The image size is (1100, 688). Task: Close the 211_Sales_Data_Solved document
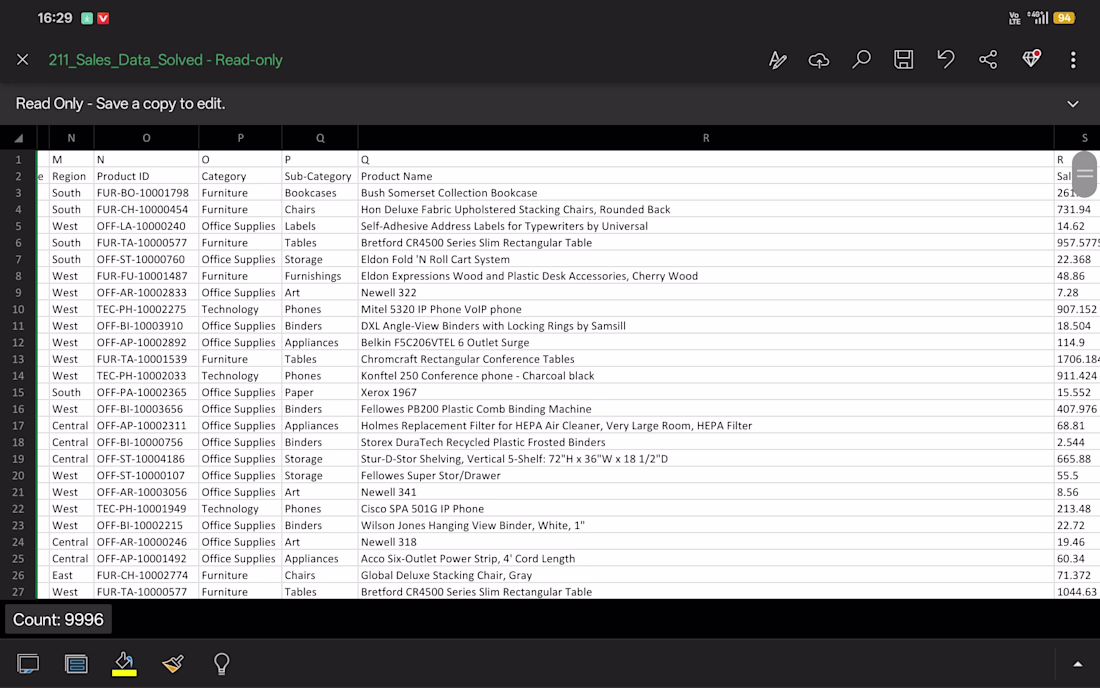coord(22,60)
